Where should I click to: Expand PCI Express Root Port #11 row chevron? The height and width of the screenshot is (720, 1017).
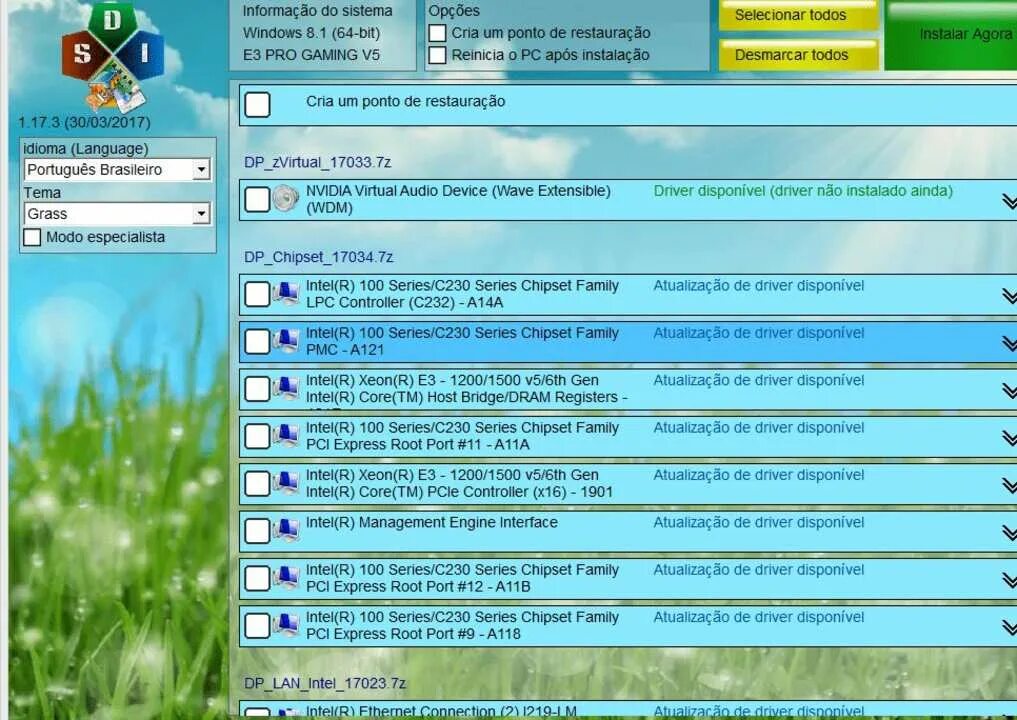click(1009, 438)
